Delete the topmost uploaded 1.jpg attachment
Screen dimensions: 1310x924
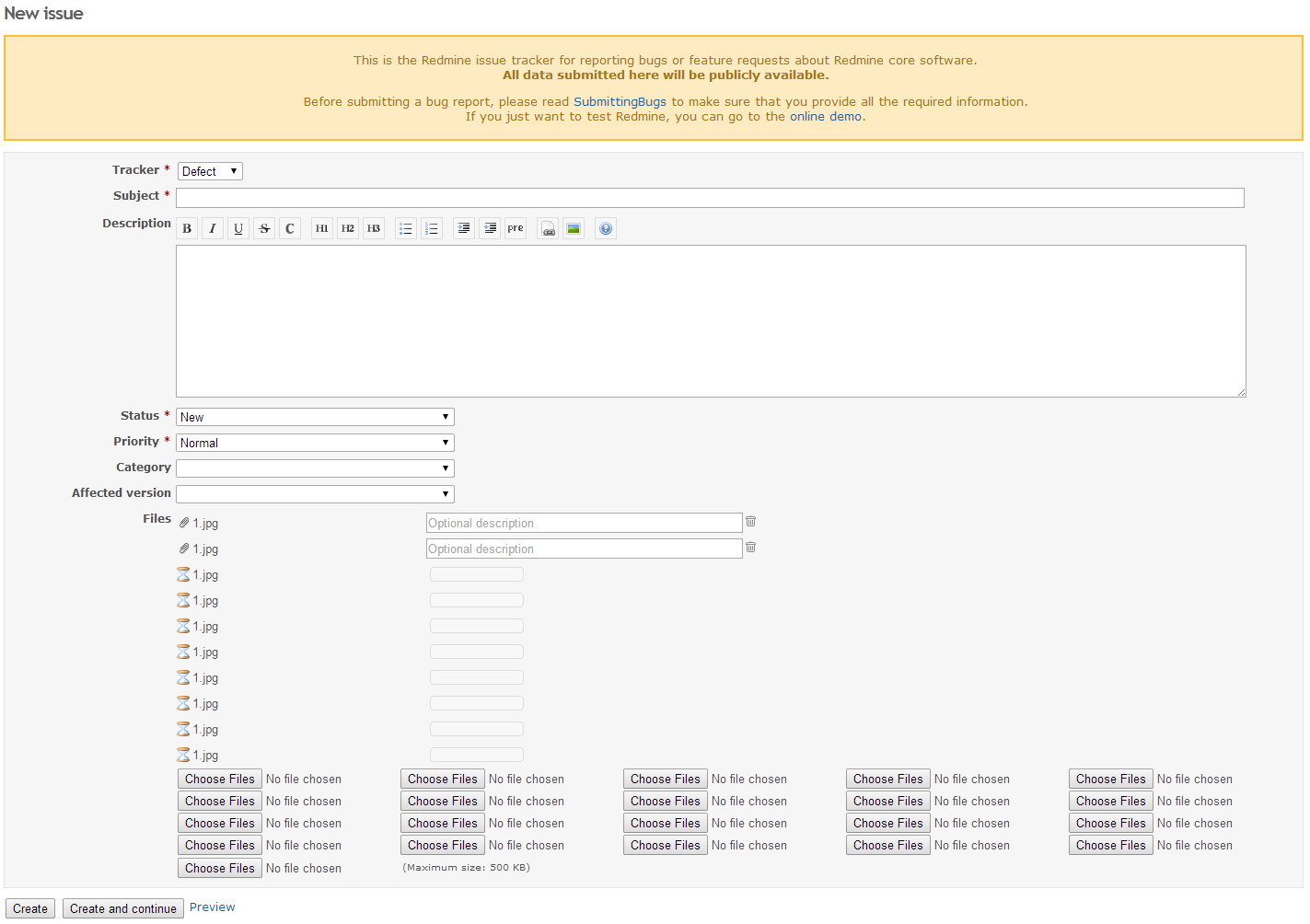[x=750, y=521]
